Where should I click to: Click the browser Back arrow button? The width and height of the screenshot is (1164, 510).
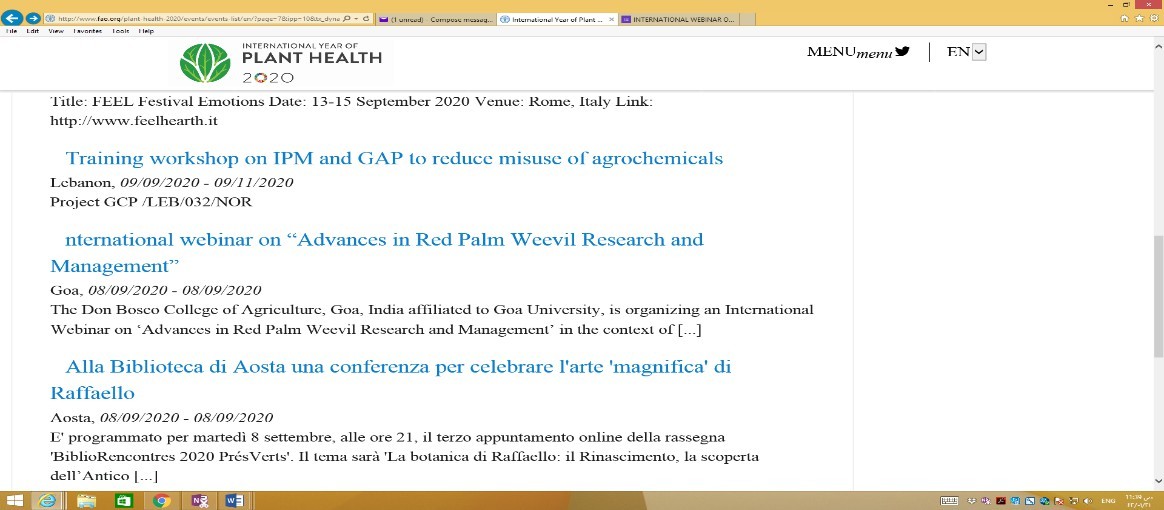coord(13,18)
